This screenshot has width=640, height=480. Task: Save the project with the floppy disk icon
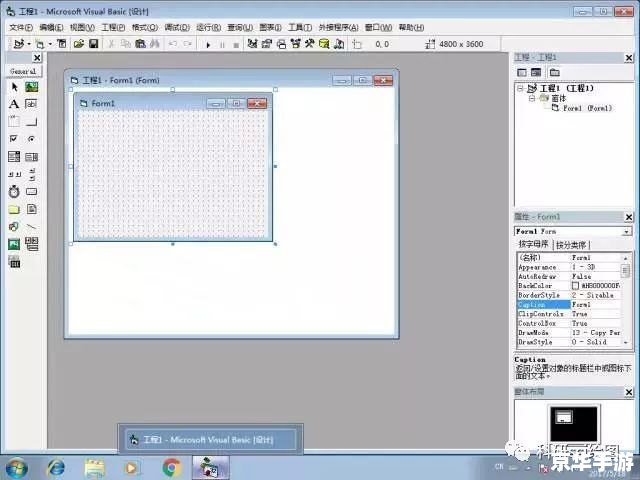(x=93, y=43)
